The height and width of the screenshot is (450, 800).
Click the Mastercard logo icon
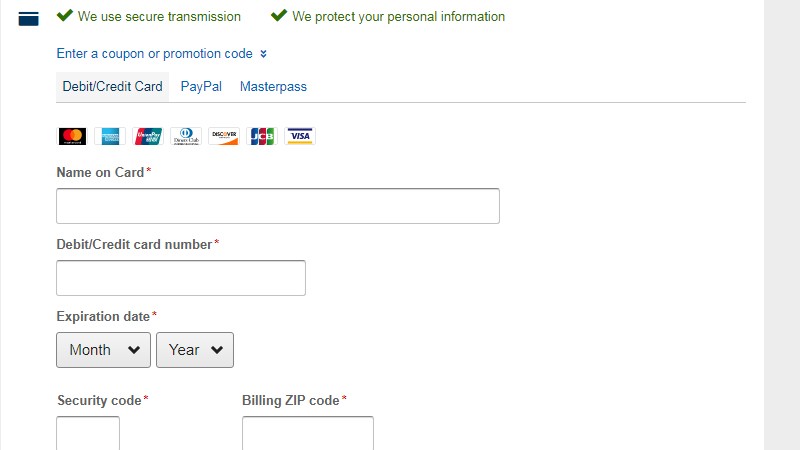pyautogui.click(x=72, y=136)
